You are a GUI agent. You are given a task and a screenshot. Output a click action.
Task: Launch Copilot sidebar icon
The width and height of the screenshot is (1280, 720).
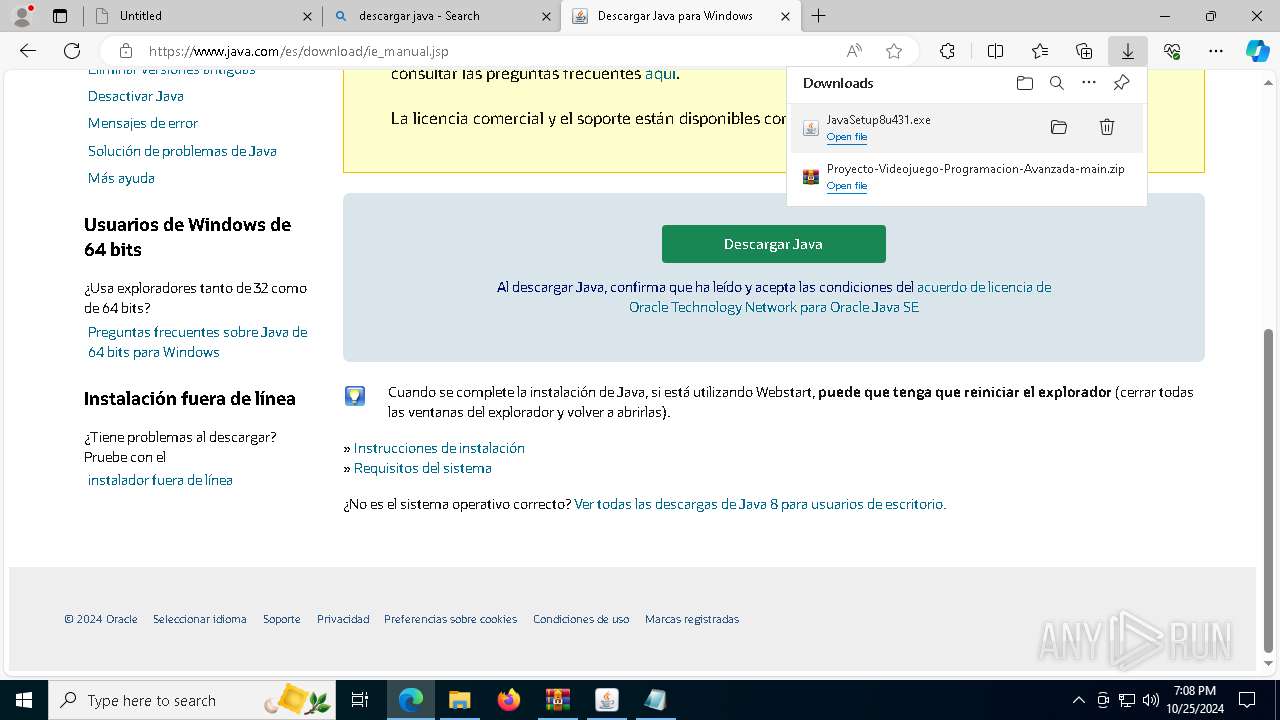coord(1258,51)
